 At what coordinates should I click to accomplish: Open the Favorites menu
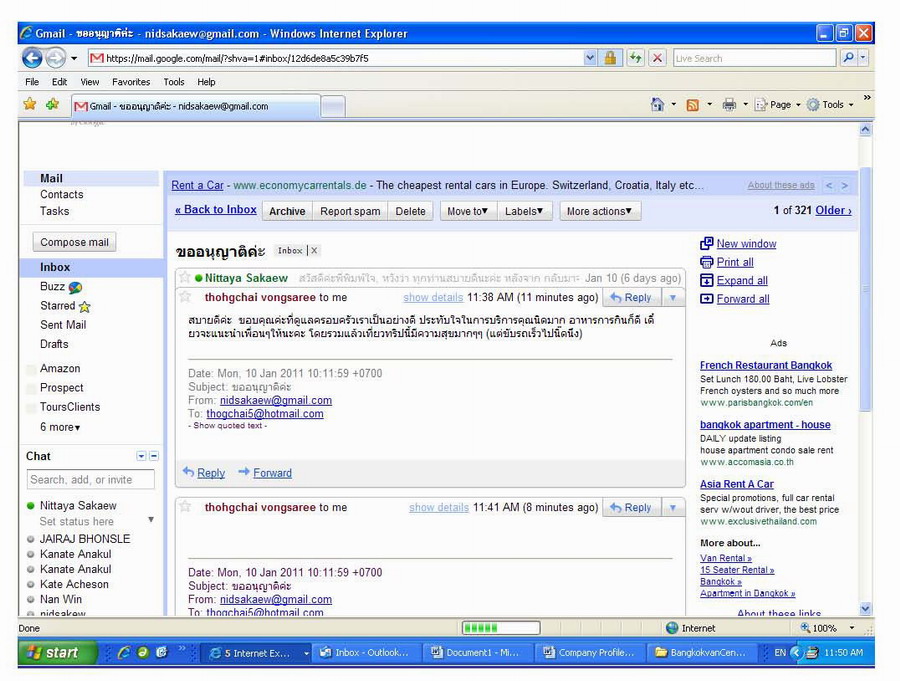(131, 82)
